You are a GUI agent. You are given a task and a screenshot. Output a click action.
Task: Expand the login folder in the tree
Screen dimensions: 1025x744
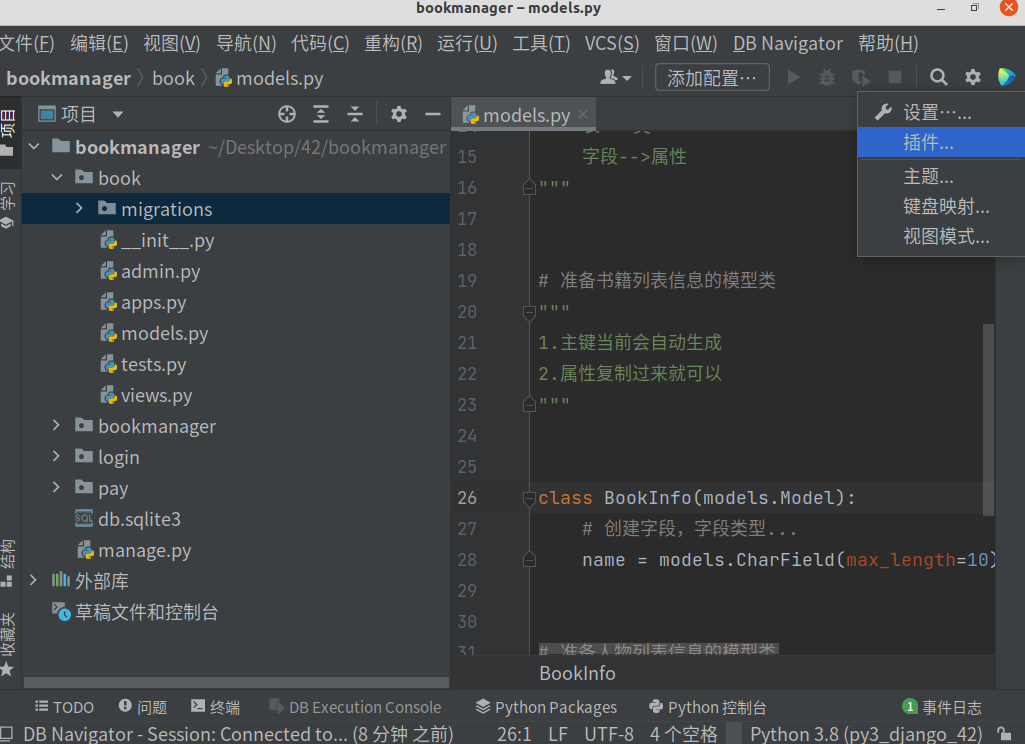(x=56, y=456)
